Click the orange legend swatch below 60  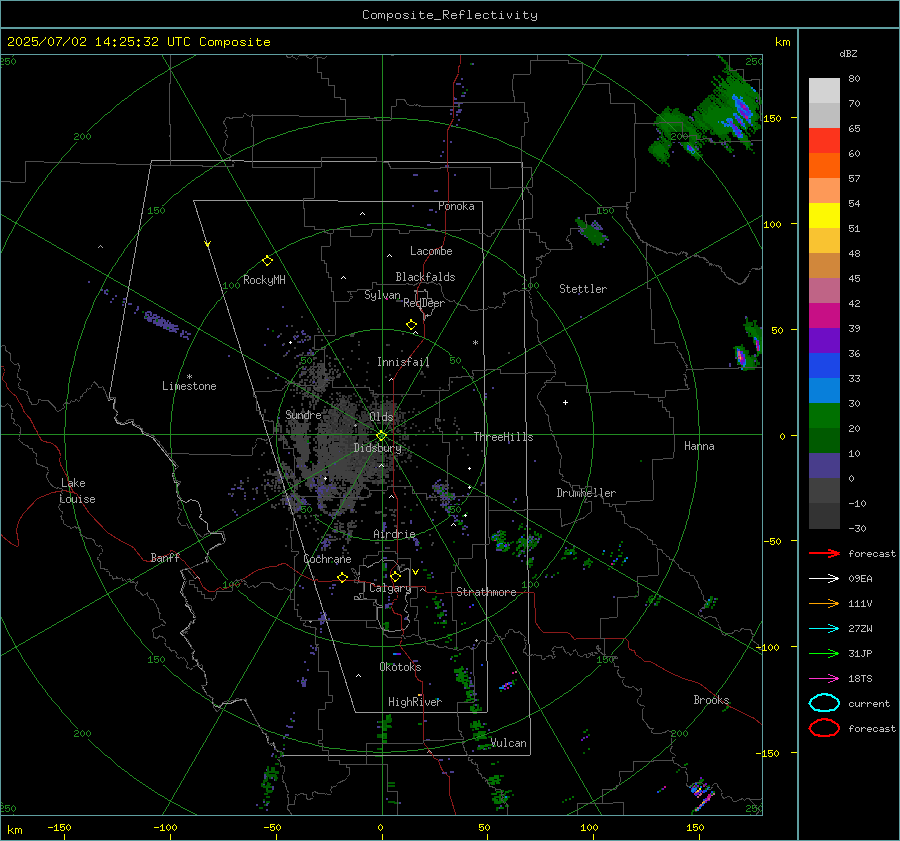824,165
